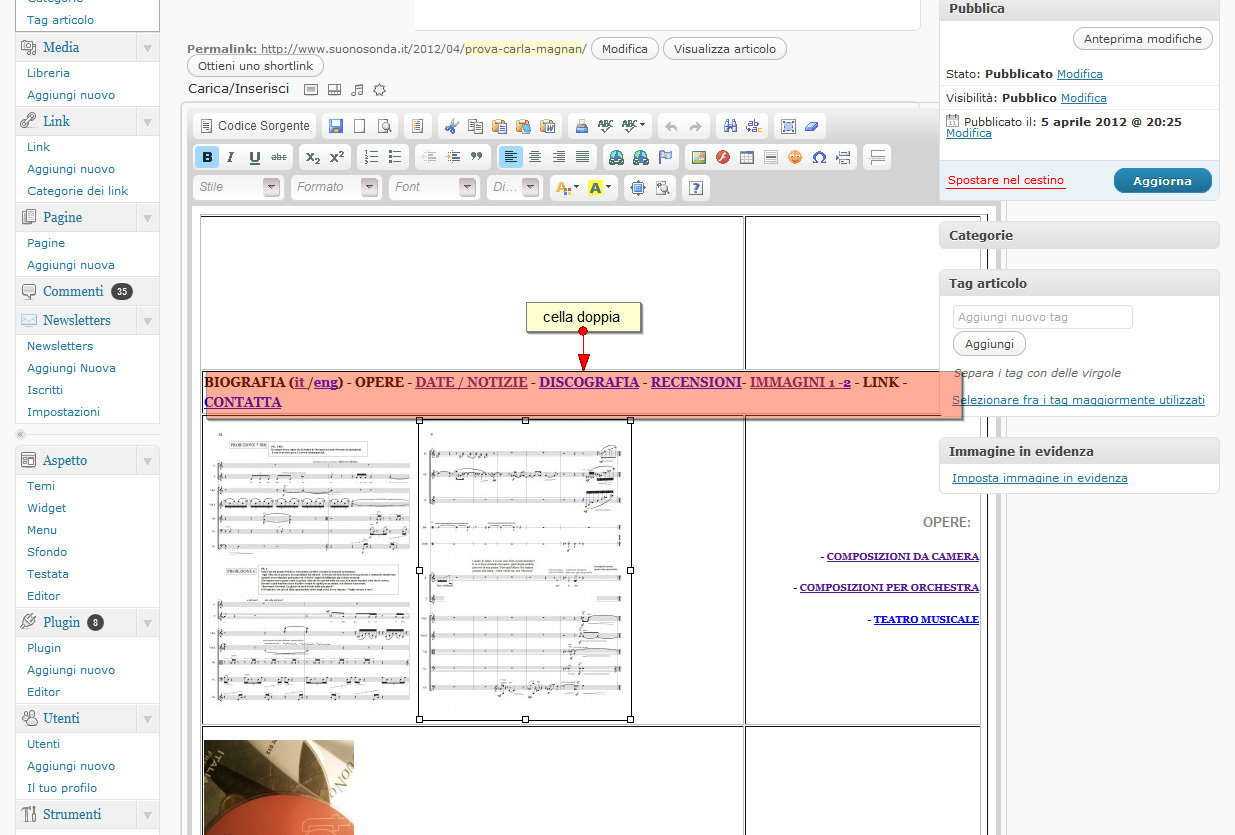Open Il tuo profilo menu item

tap(62, 788)
